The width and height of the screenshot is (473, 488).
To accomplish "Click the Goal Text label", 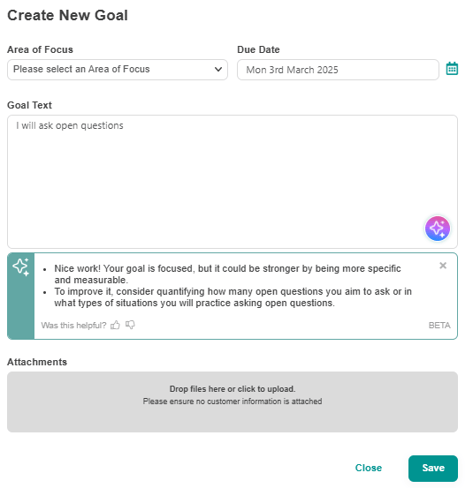I will click(x=29, y=105).
